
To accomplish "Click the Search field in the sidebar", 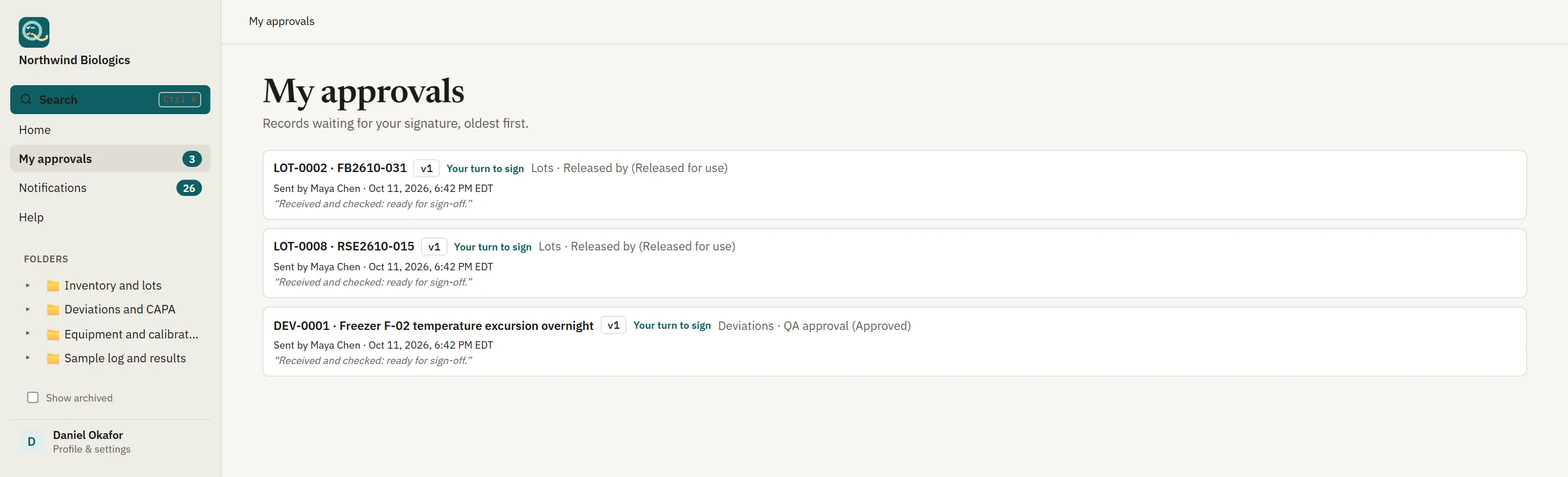I will (x=110, y=99).
